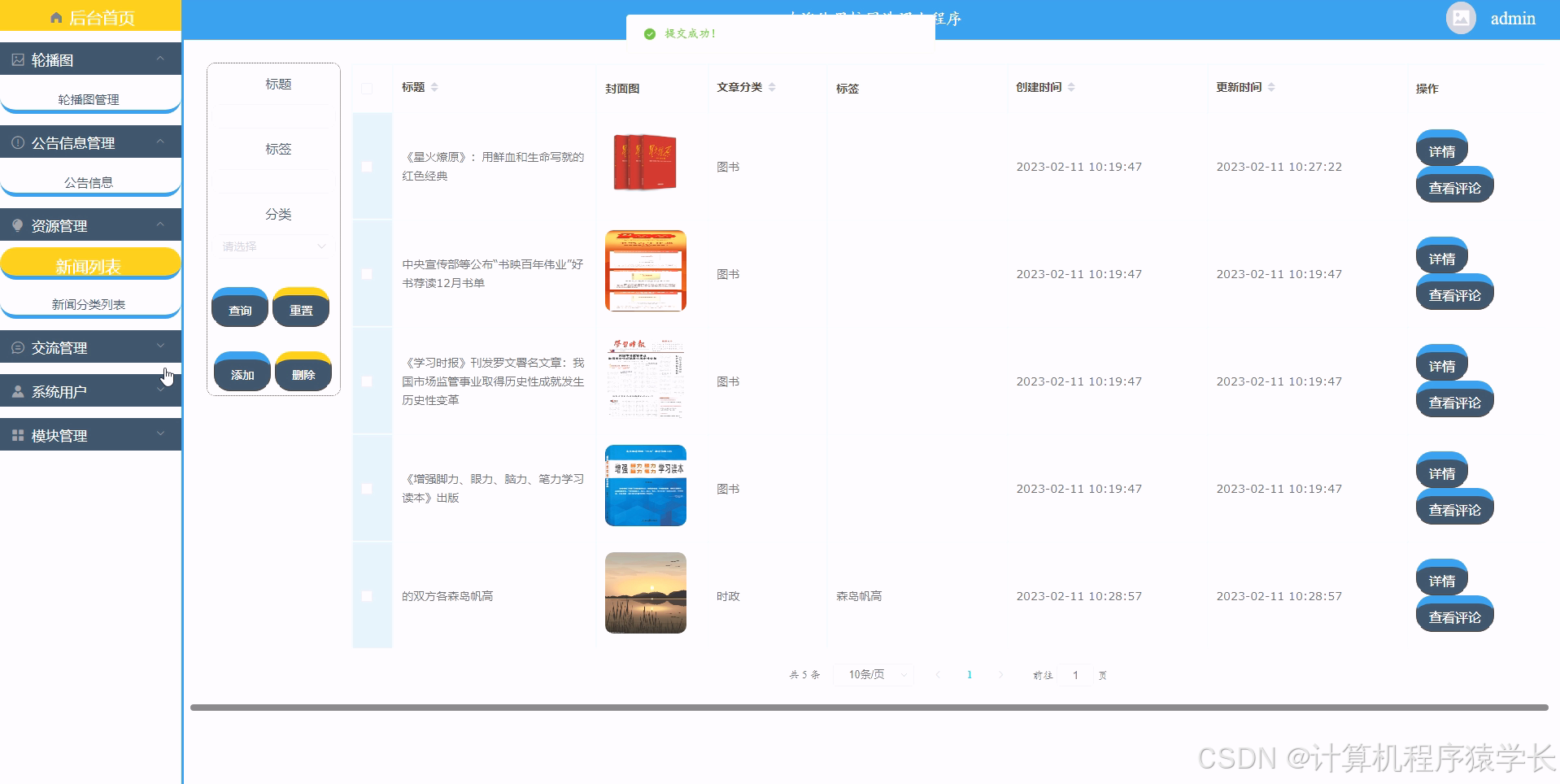Viewport: 1560px width, 784px height.
Task: Open 详情 for 中央宣传部等公布 row
Action: tap(1442, 256)
